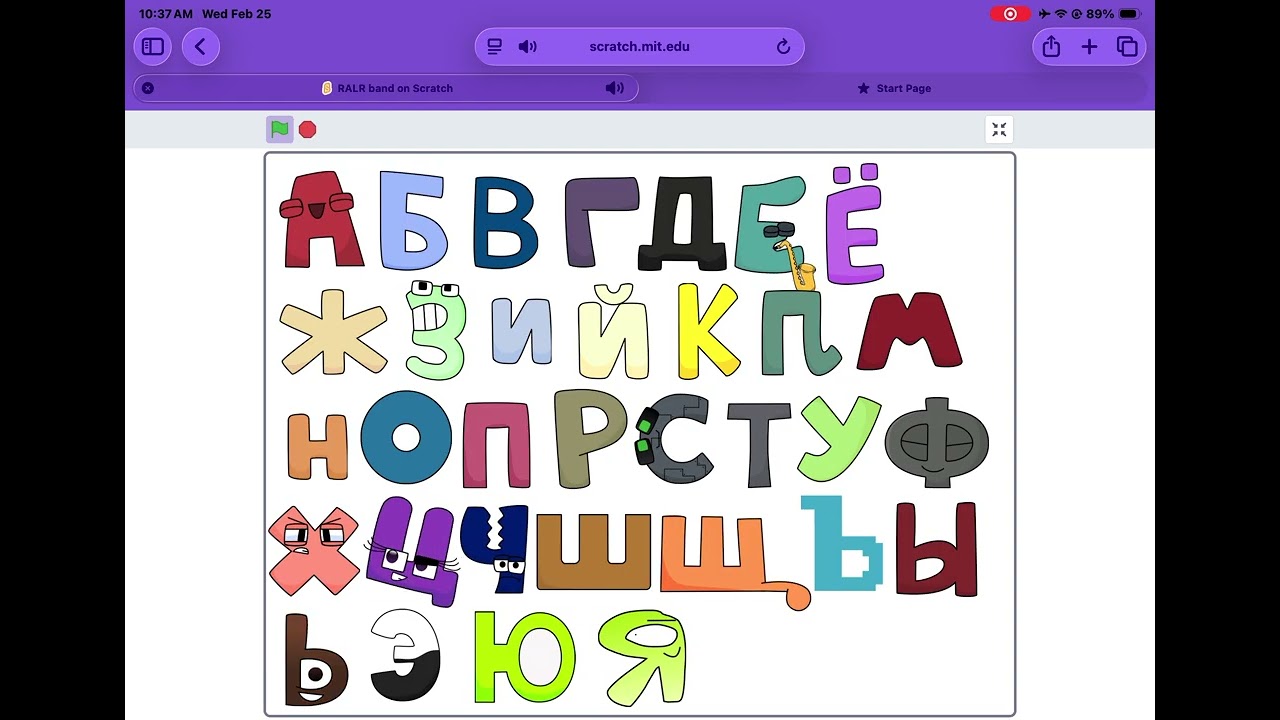
Task: Click the green letter Л character
Action: coord(800,332)
